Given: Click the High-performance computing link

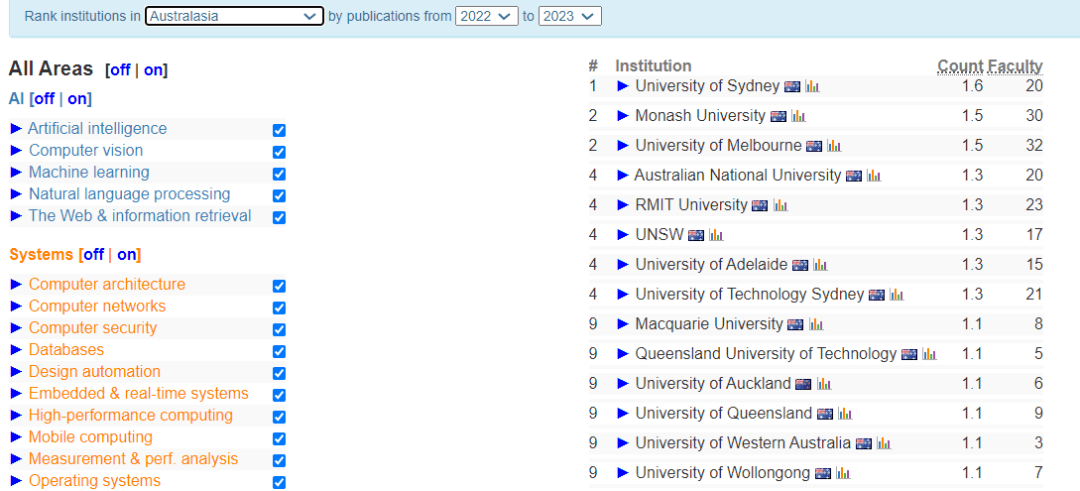Looking at the screenshot, I should (131, 415).
